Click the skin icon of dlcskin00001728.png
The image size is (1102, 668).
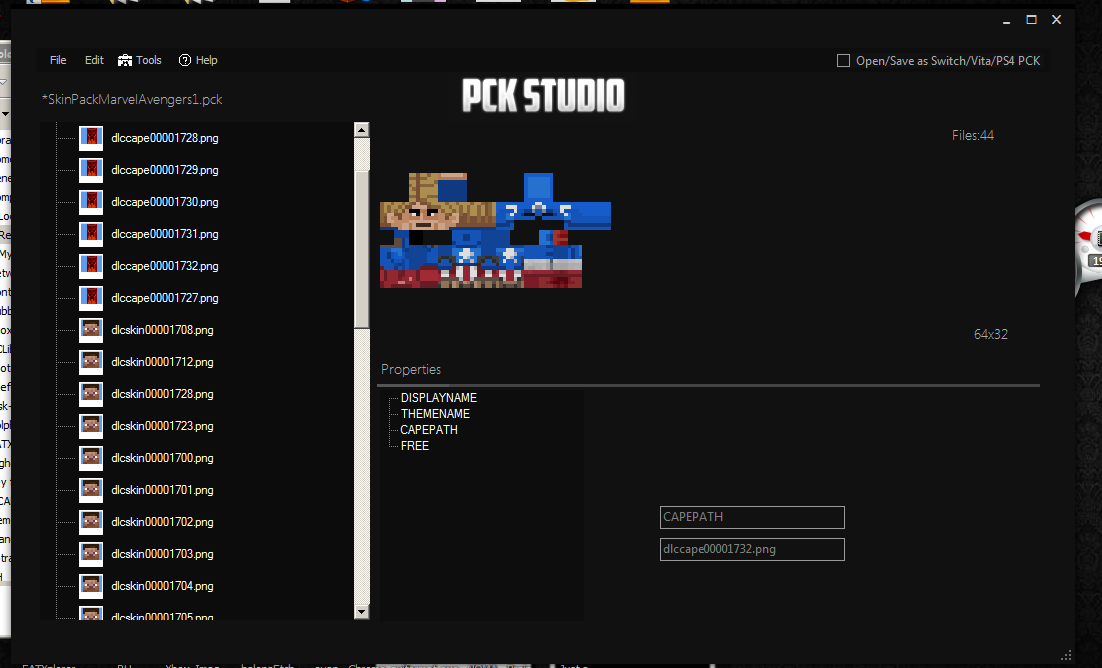coord(91,394)
